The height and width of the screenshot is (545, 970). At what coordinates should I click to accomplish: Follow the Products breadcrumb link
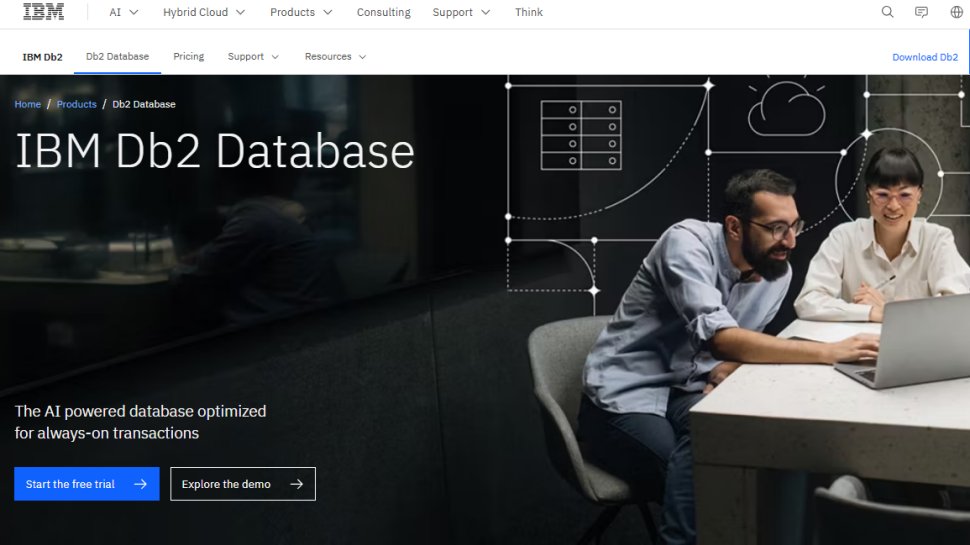pyautogui.click(x=77, y=104)
